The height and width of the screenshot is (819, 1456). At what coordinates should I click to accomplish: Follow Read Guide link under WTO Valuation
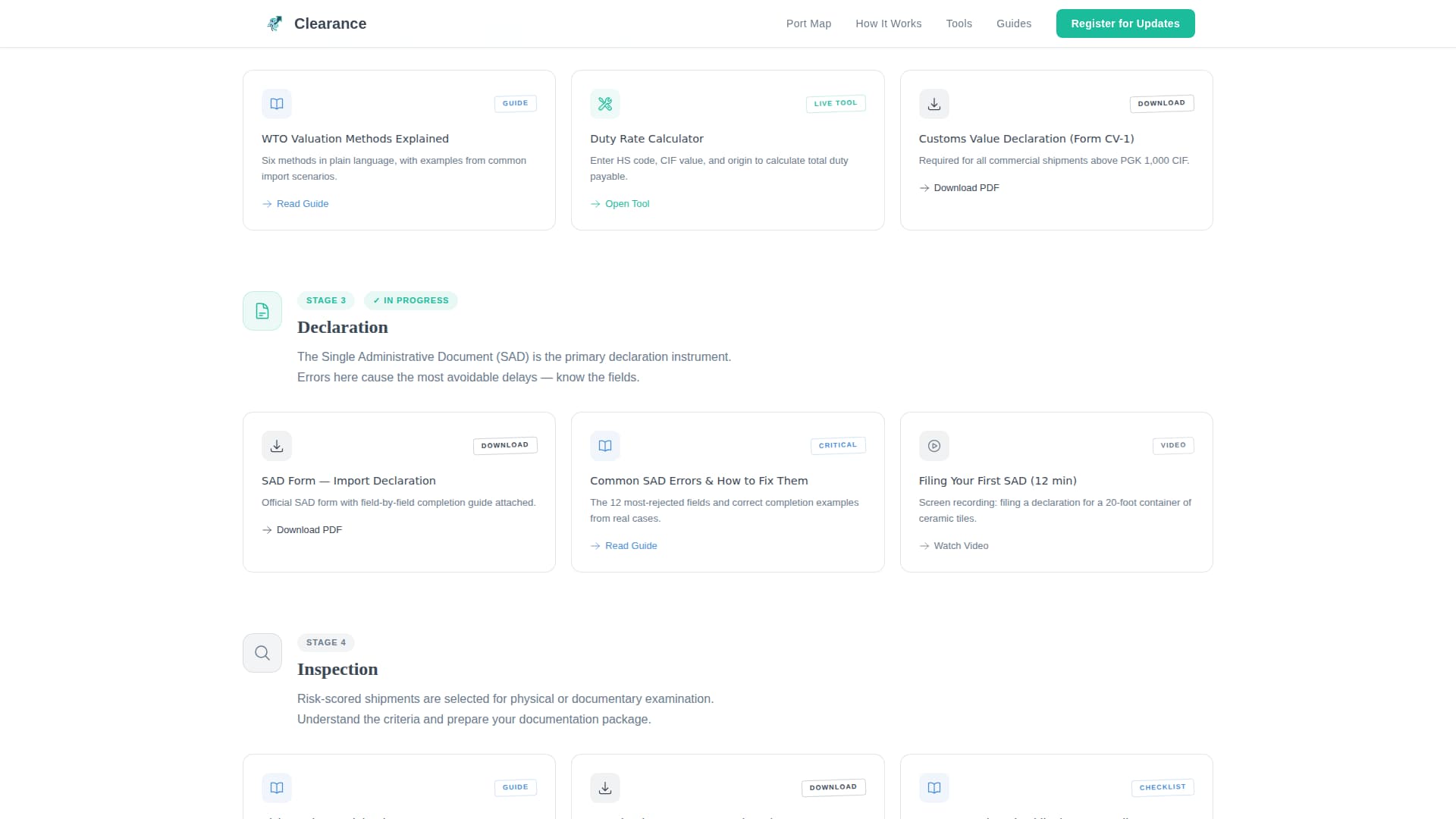302,204
